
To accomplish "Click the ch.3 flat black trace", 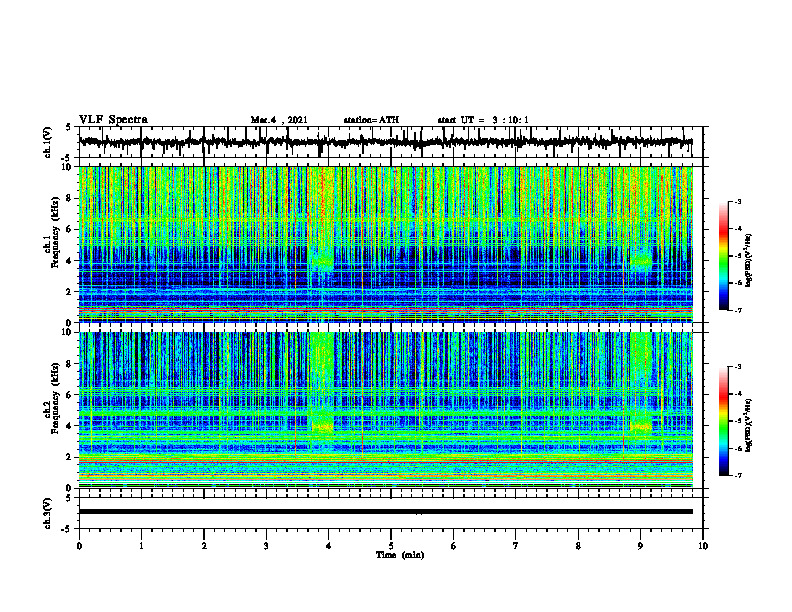I will pos(385,512).
